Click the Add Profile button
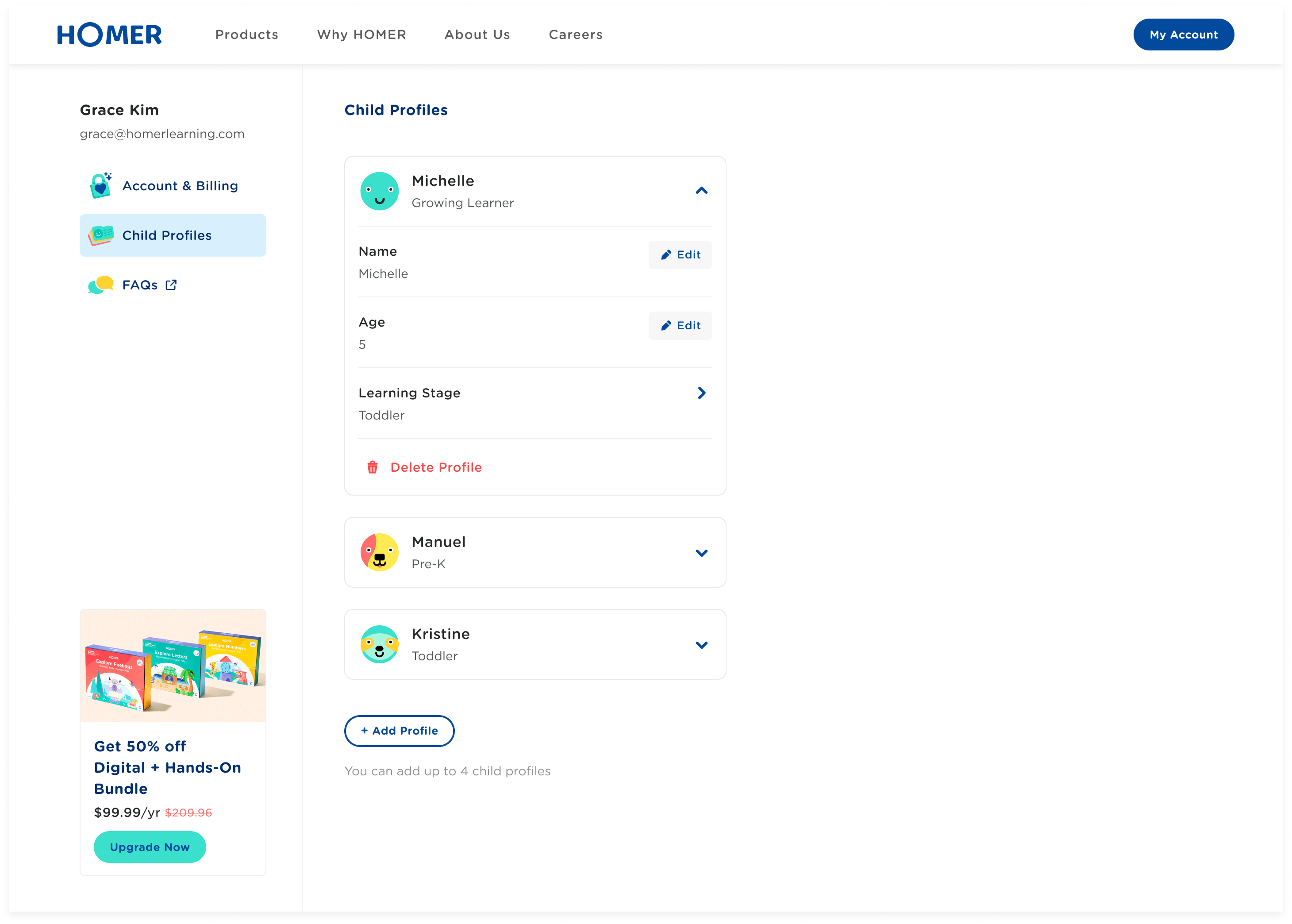Viewport: 1292px width, 924px height. click(400, 731)
